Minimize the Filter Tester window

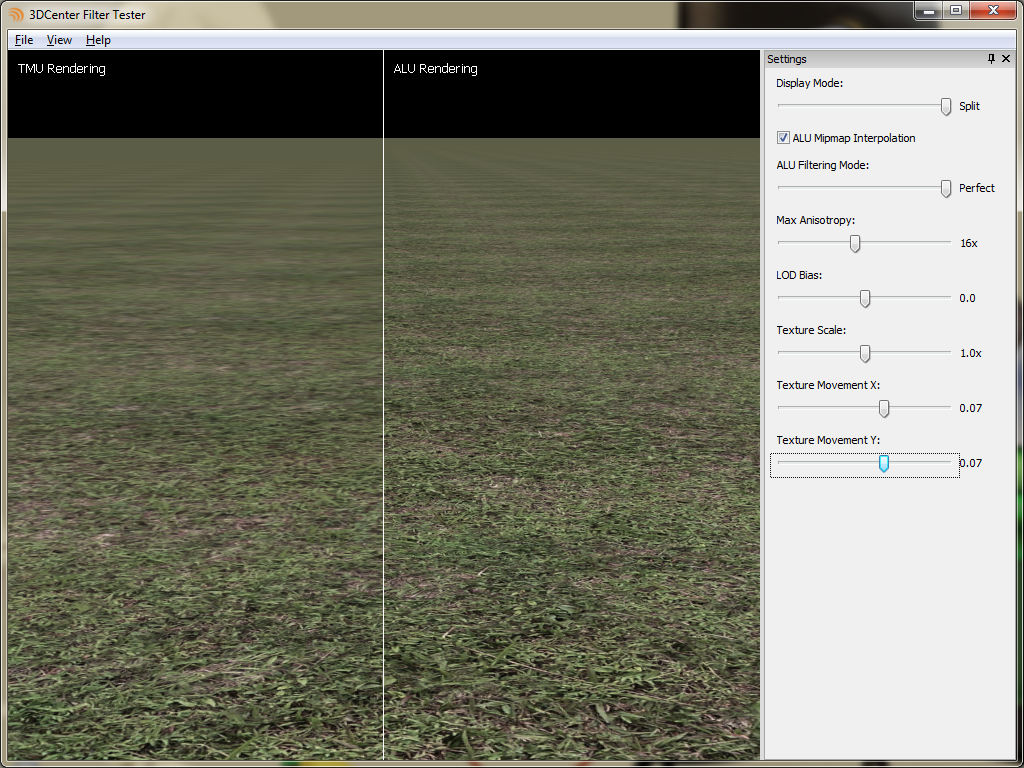929,10
